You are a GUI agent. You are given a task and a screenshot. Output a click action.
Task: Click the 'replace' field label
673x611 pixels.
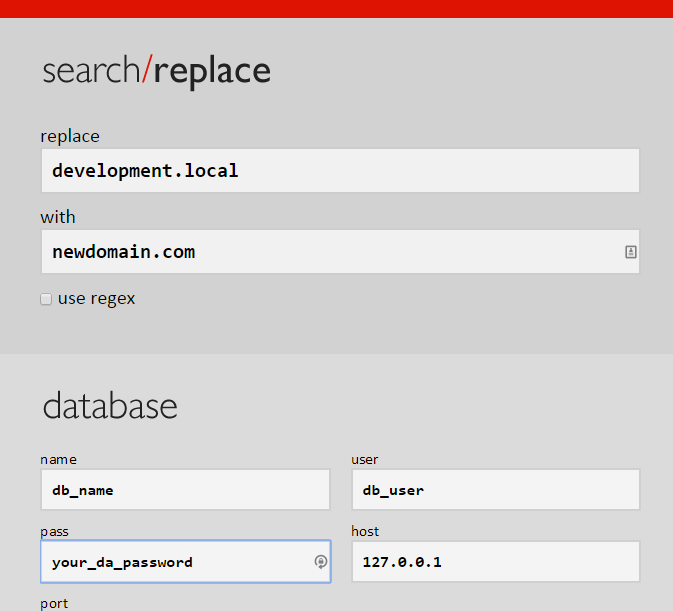(70, 136)
